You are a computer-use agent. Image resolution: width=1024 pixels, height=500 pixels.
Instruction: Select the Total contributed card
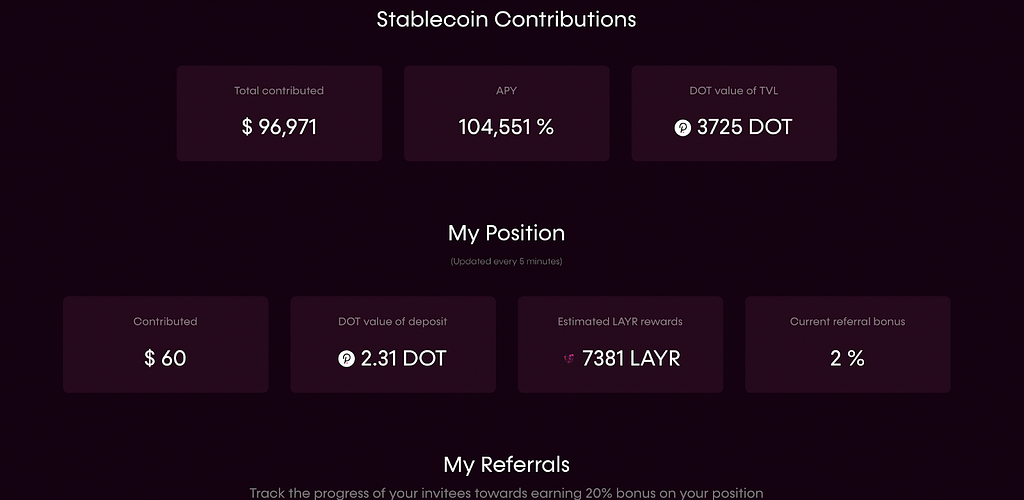[x=279, y=113]
